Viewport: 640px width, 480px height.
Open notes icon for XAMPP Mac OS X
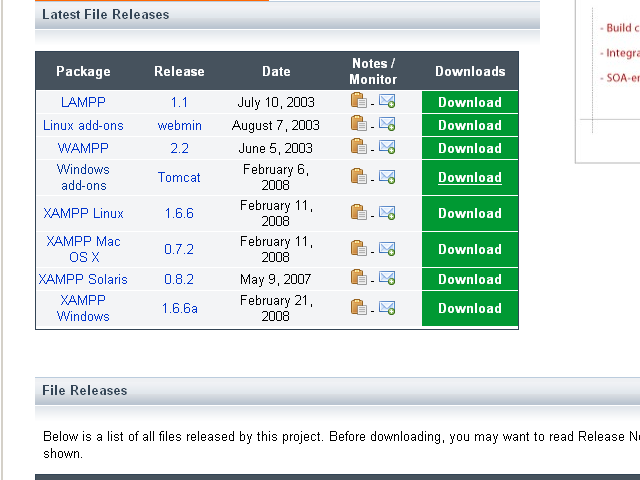click(x=358, y=248)
